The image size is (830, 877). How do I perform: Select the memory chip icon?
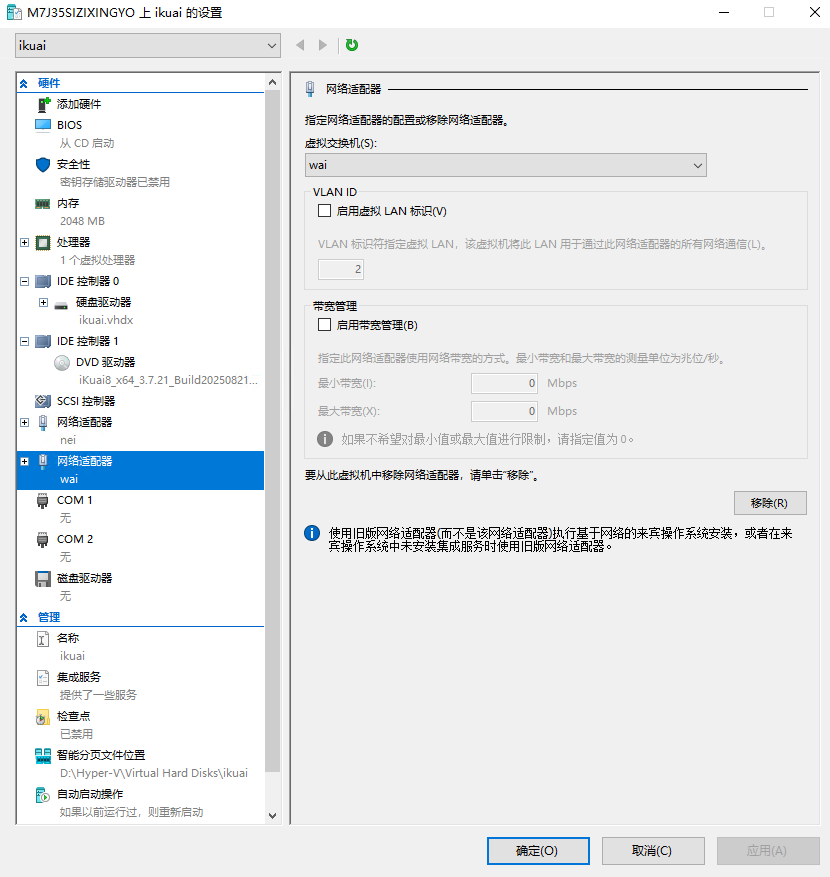point(43,203)
